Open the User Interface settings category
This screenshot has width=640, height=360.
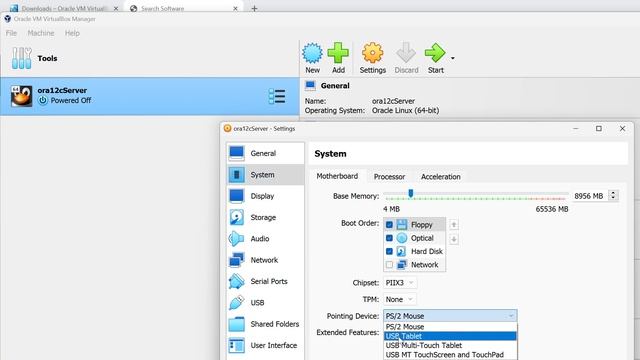[265, 345]
